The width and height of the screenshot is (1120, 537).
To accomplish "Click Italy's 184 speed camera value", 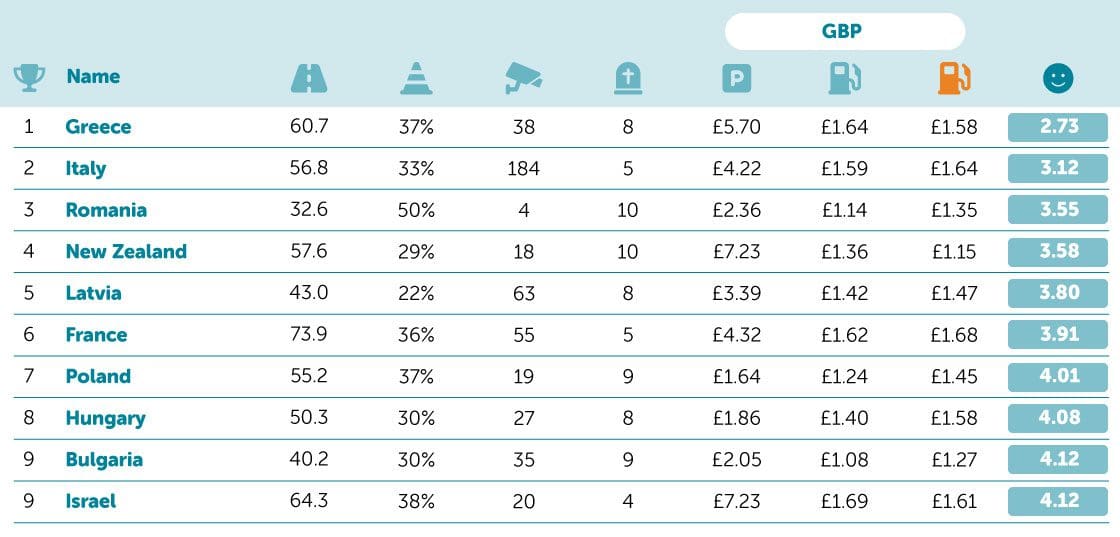I will click(523, 169).
